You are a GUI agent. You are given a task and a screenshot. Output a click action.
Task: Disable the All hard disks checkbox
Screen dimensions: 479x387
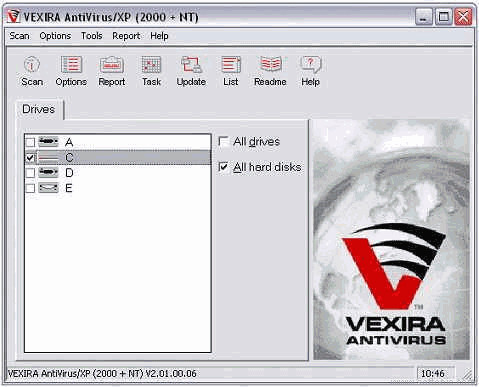(223, 167)
